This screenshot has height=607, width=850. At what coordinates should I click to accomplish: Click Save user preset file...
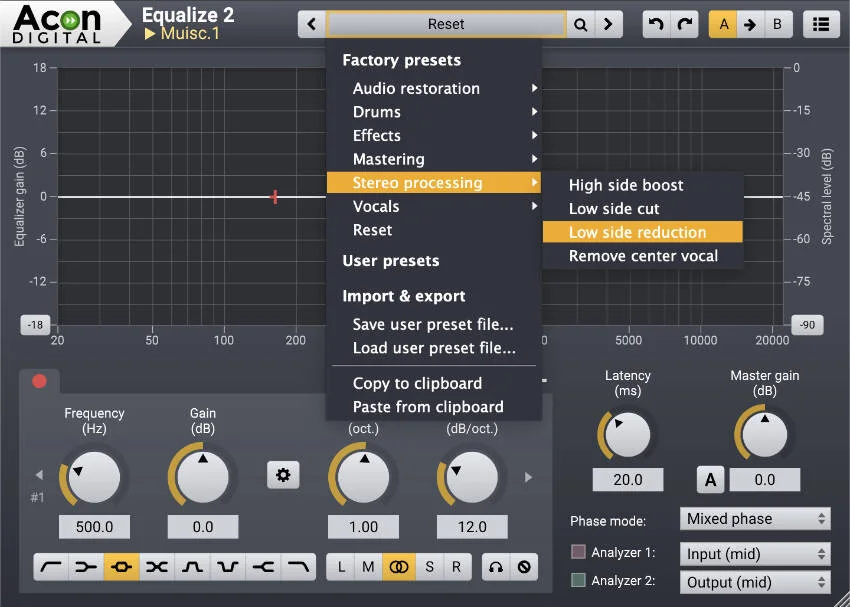(434, 325)
